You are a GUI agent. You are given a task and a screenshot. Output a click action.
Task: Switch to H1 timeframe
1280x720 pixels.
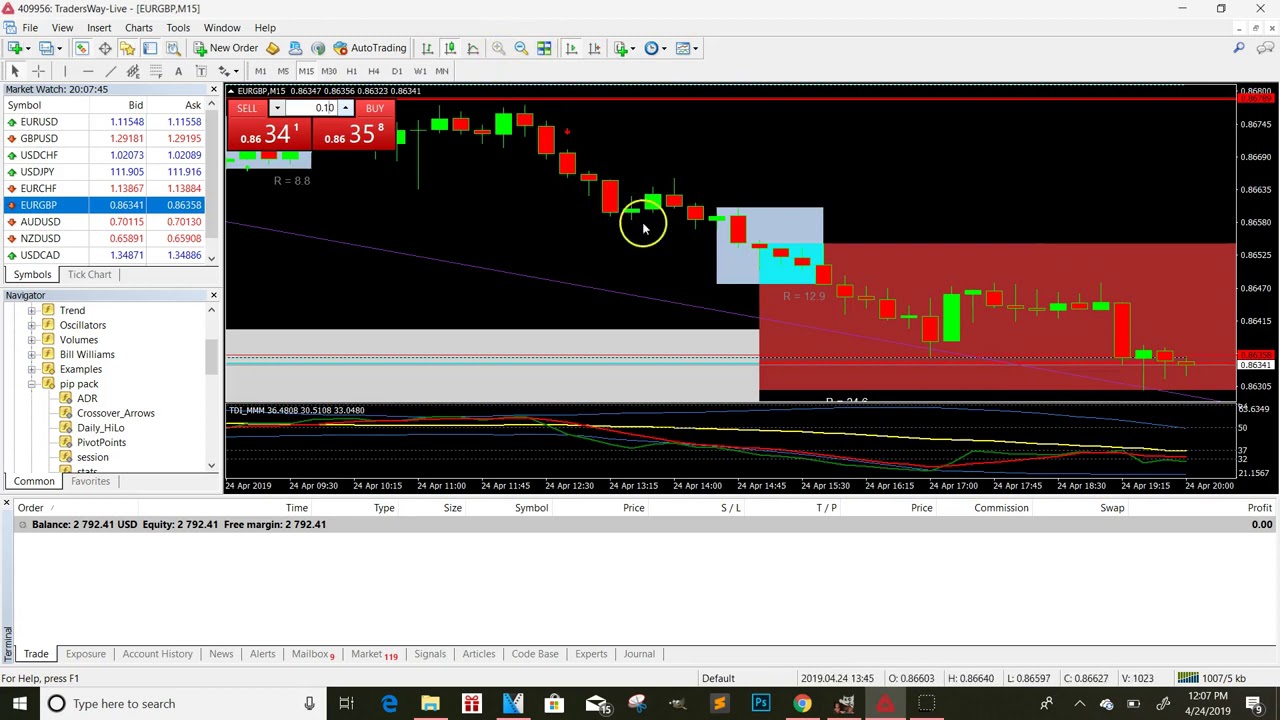coord(351,71)
